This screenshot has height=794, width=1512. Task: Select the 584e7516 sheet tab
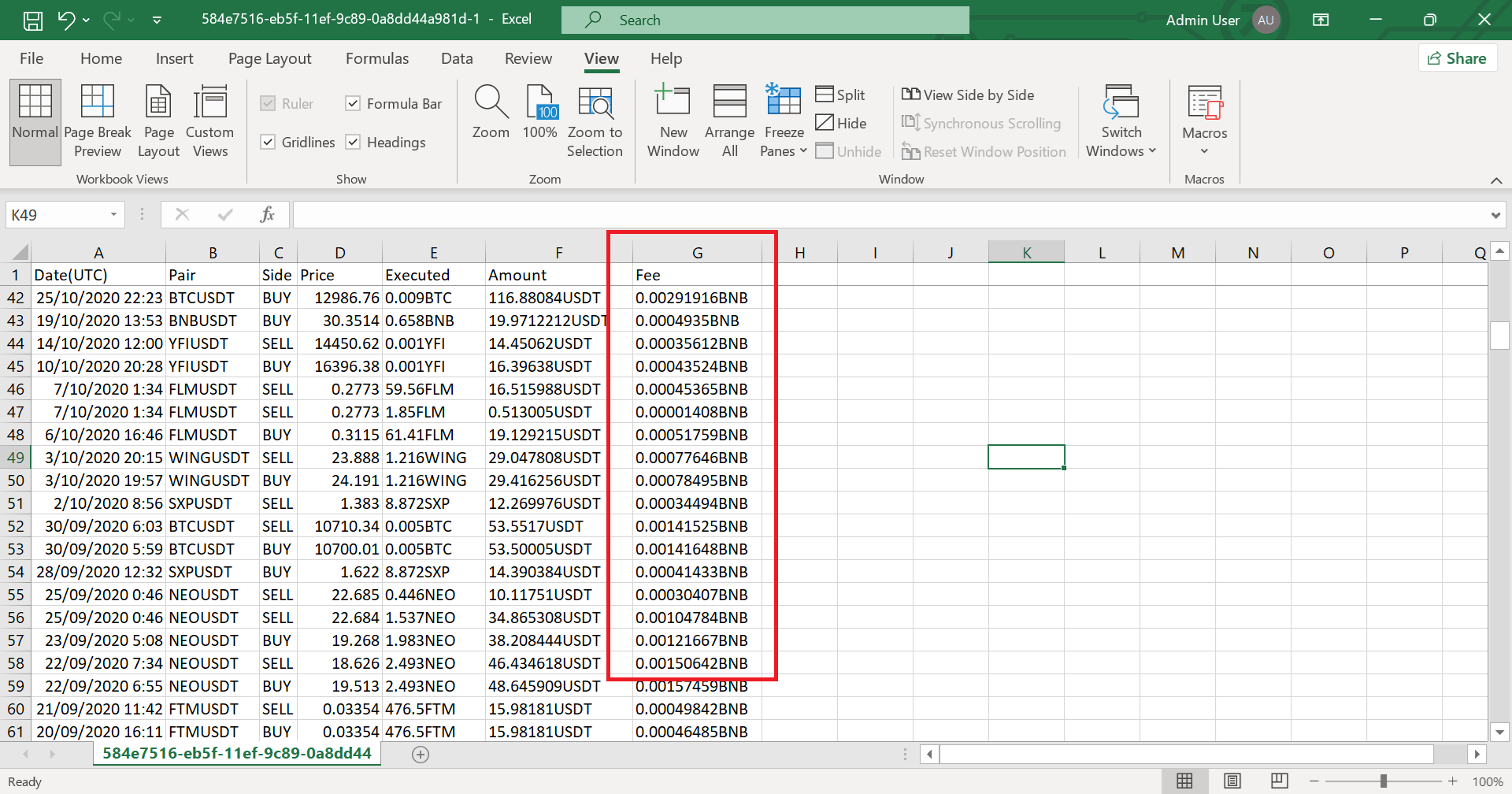(x=236, y=753)
